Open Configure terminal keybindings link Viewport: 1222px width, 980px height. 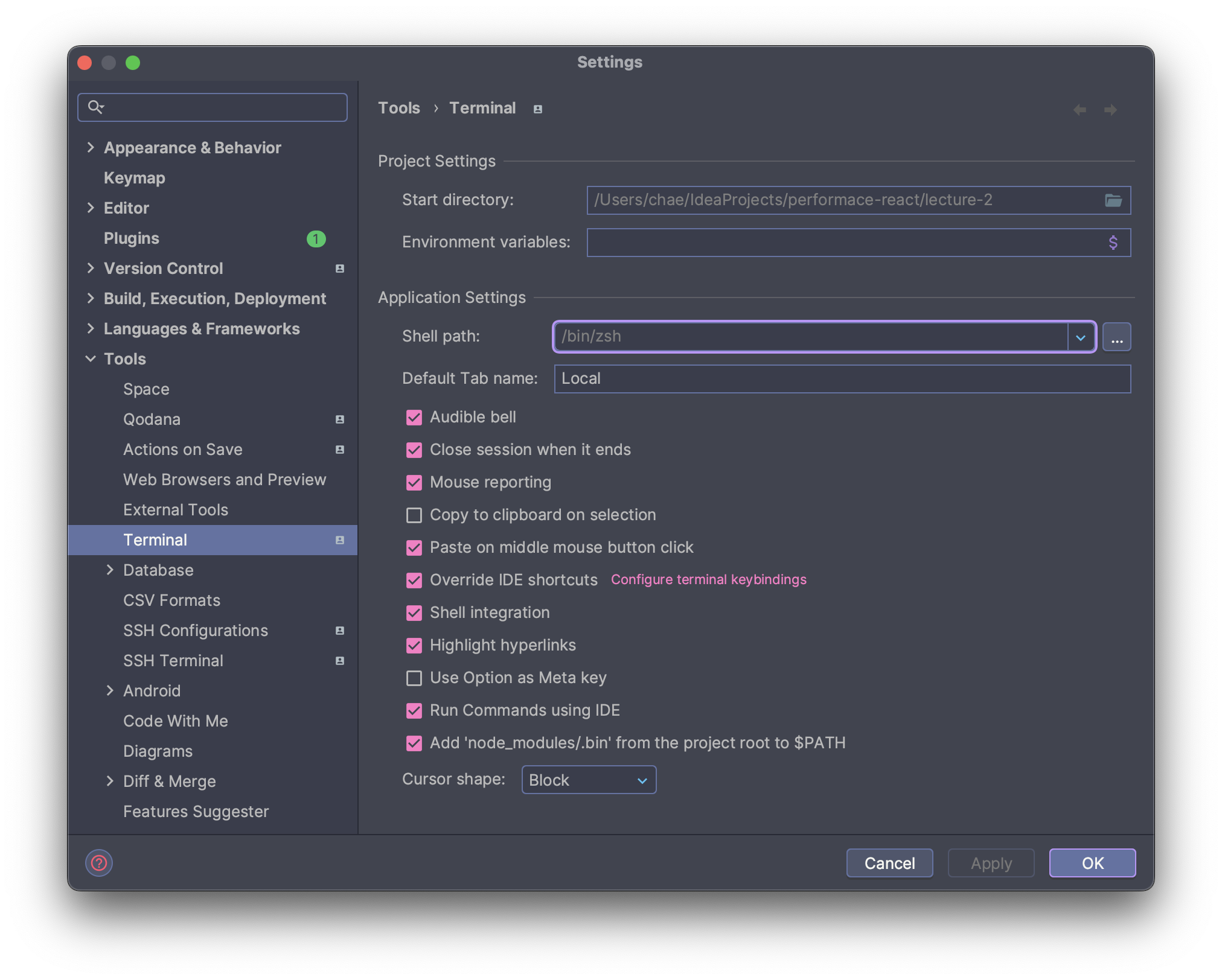click(x=708, y=580)
